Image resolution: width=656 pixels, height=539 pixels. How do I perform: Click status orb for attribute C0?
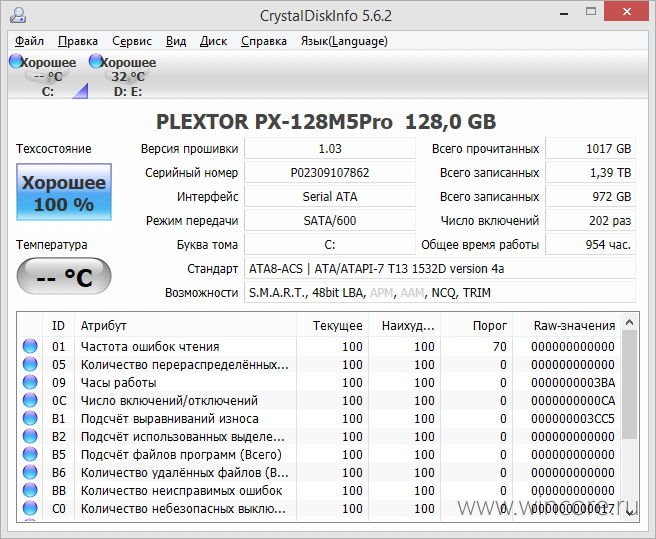point(30,508)
